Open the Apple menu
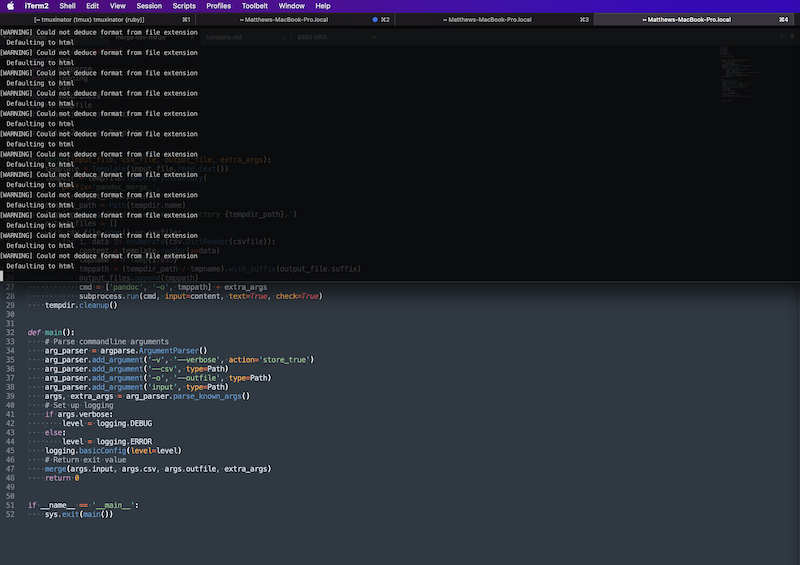Image resolution: width=800 pixels, height=565 pixels. (x=10, y=6)
